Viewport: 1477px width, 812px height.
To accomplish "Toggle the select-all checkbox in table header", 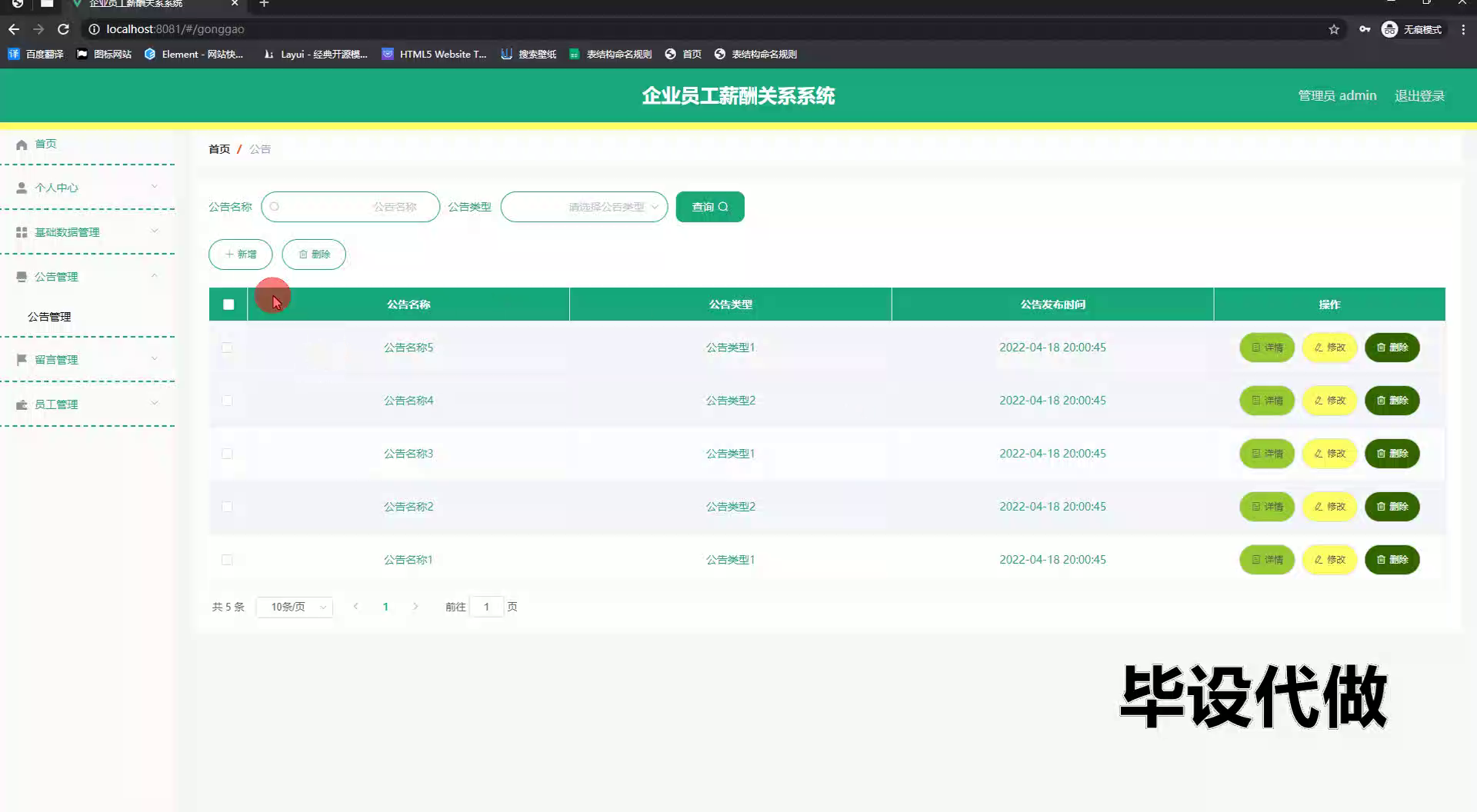I will (x=228, y=304).
